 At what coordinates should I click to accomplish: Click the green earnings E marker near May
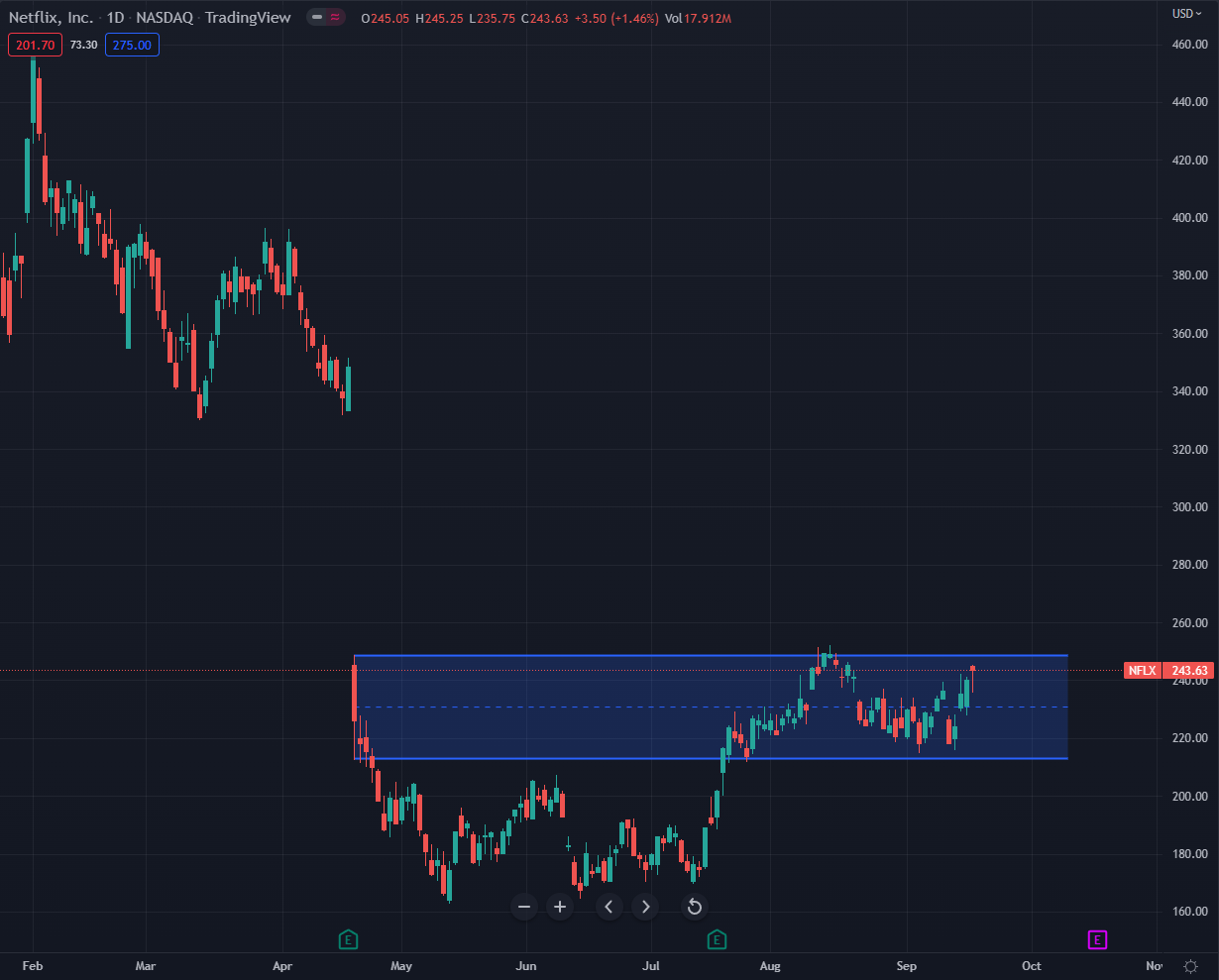348,938
